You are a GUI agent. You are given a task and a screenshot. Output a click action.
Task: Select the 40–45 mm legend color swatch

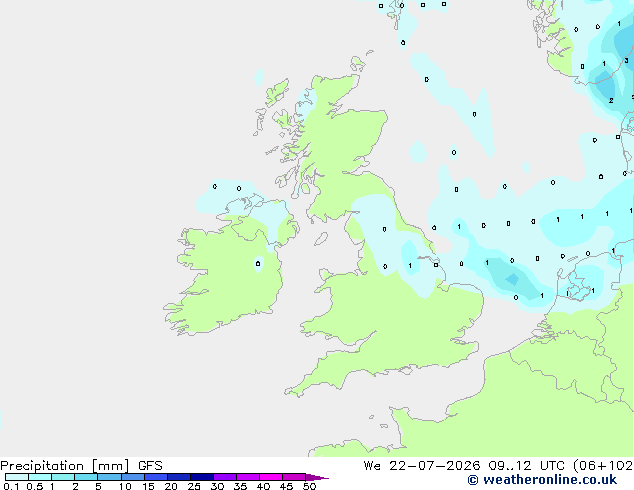[271, 477]
